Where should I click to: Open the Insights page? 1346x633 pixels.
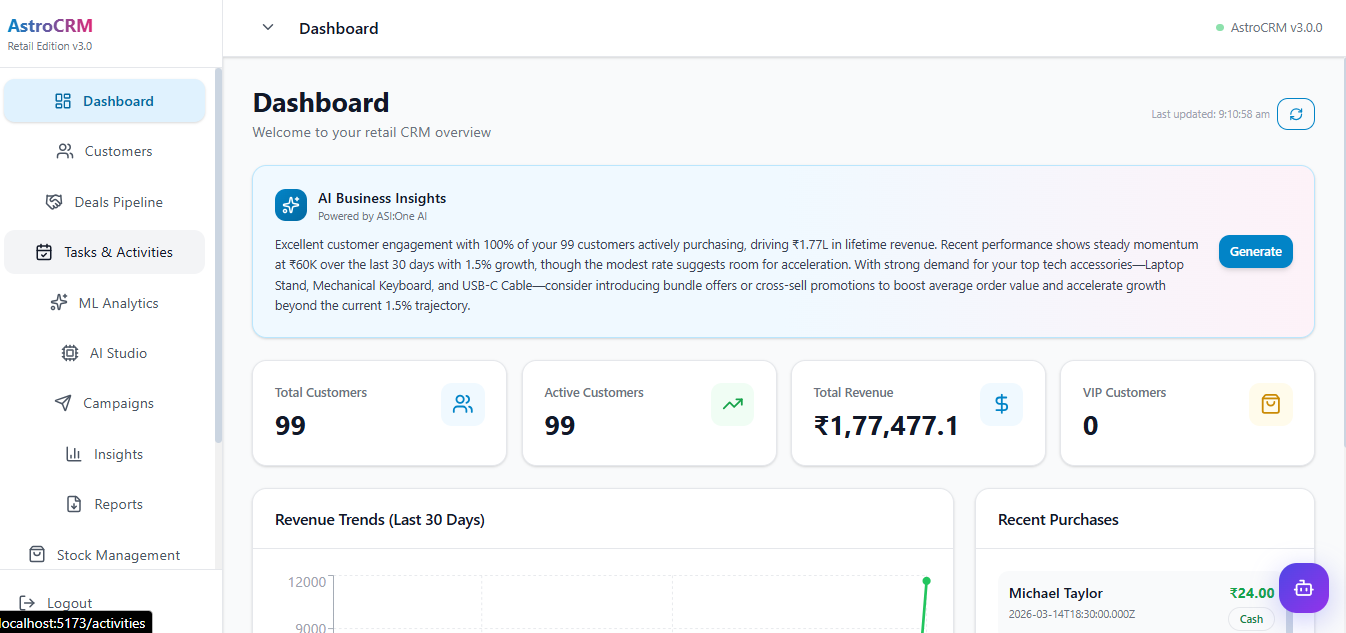tap(104, 454)
